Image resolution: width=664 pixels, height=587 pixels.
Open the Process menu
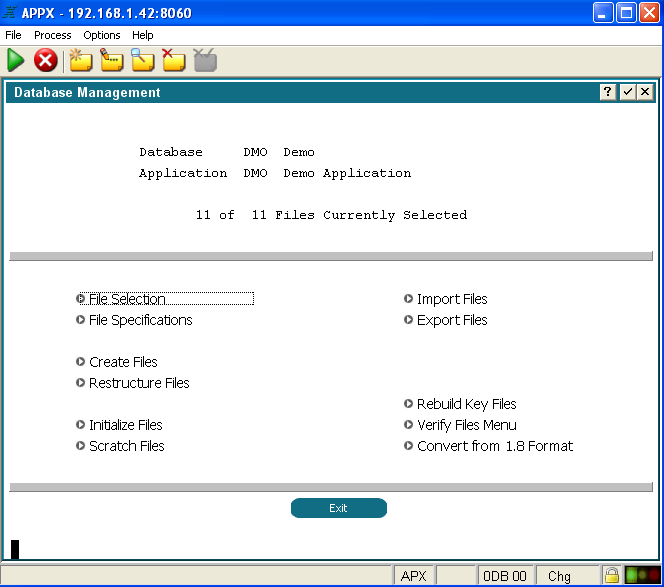click(x=53, y=35)
